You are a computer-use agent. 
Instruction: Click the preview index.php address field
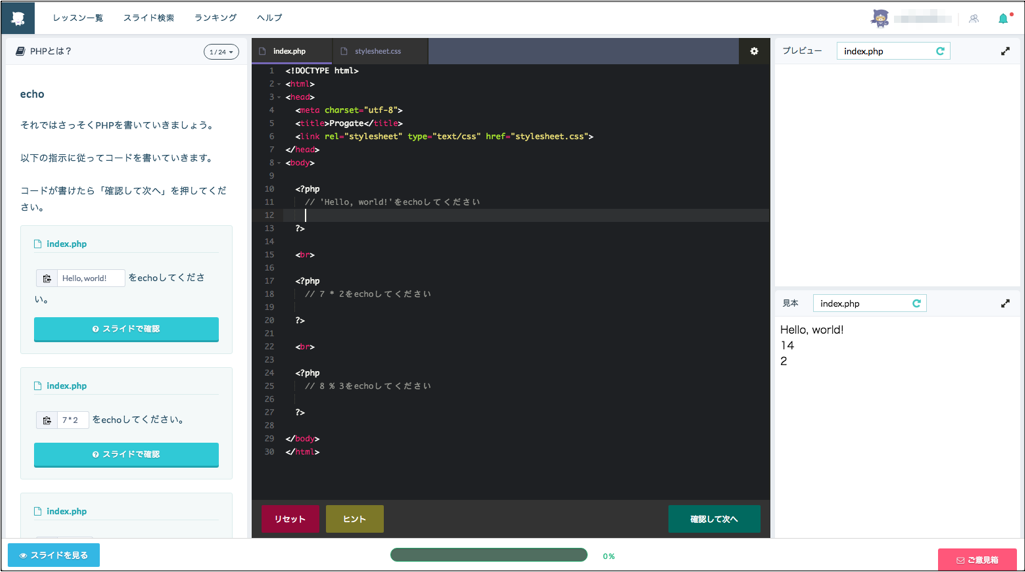(x=893, y=51)
